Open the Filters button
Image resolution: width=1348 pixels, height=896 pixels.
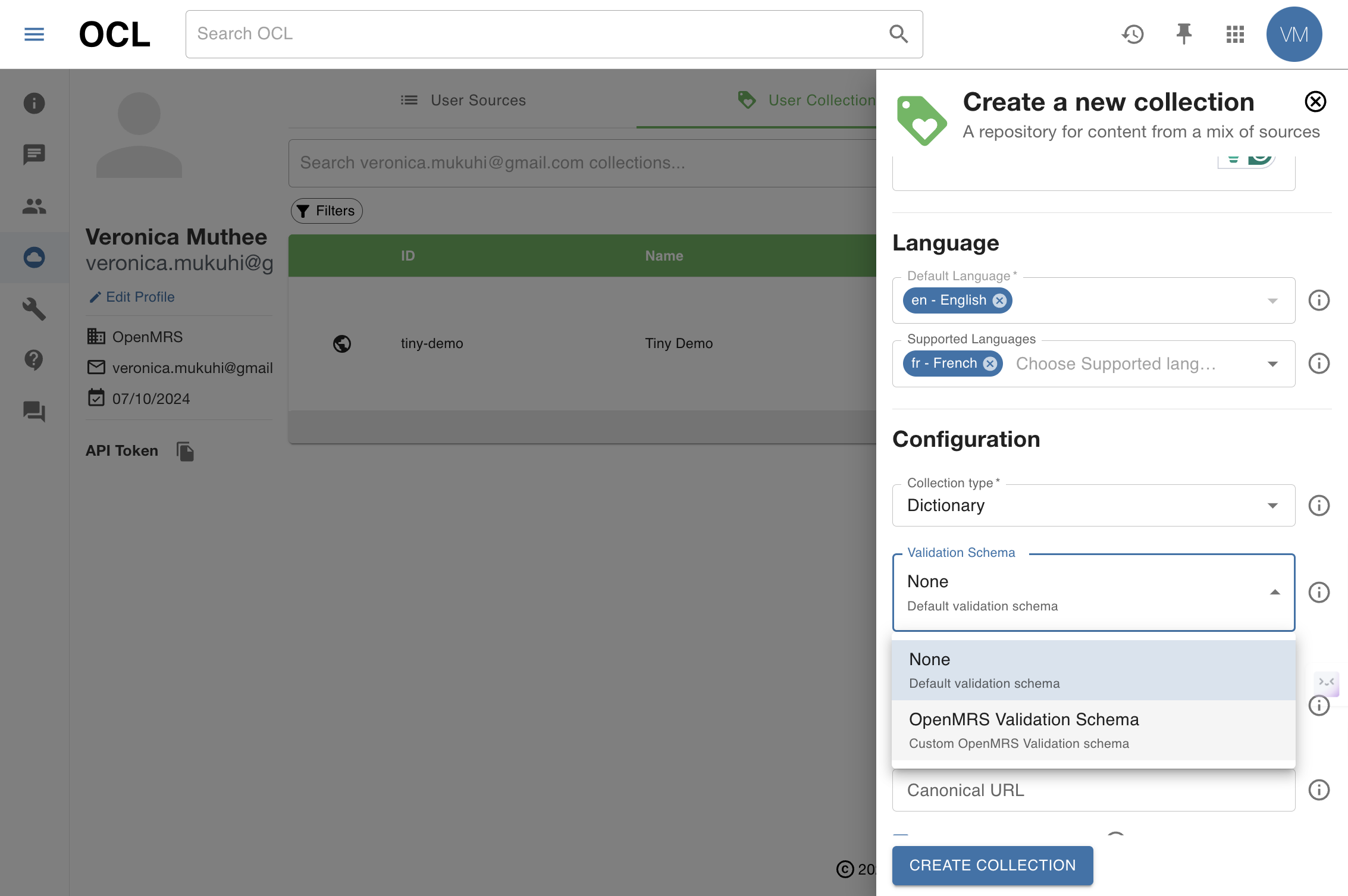tap(327, 211)
